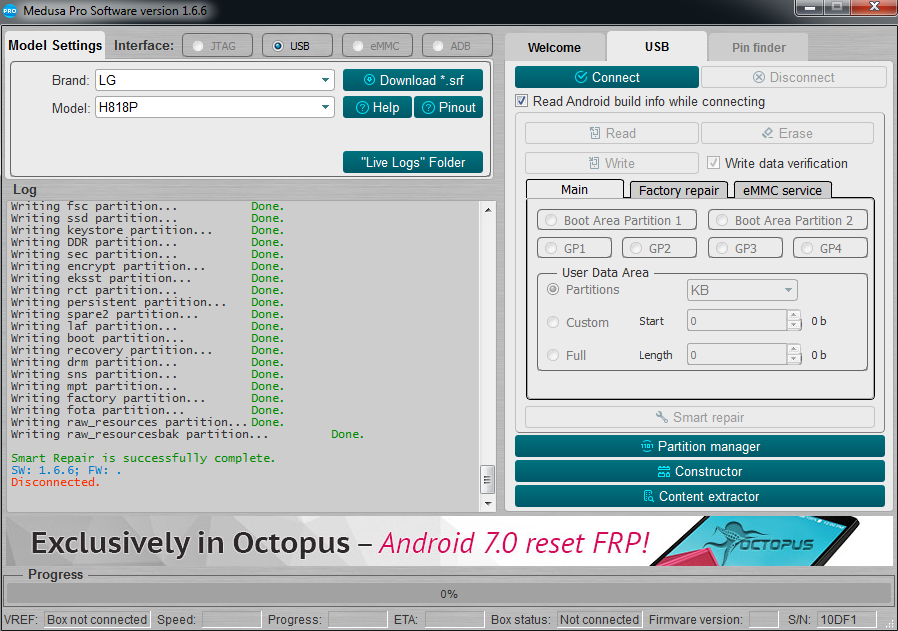
Task: Click the VREF Box not connected field
Action: click(97, 620)
